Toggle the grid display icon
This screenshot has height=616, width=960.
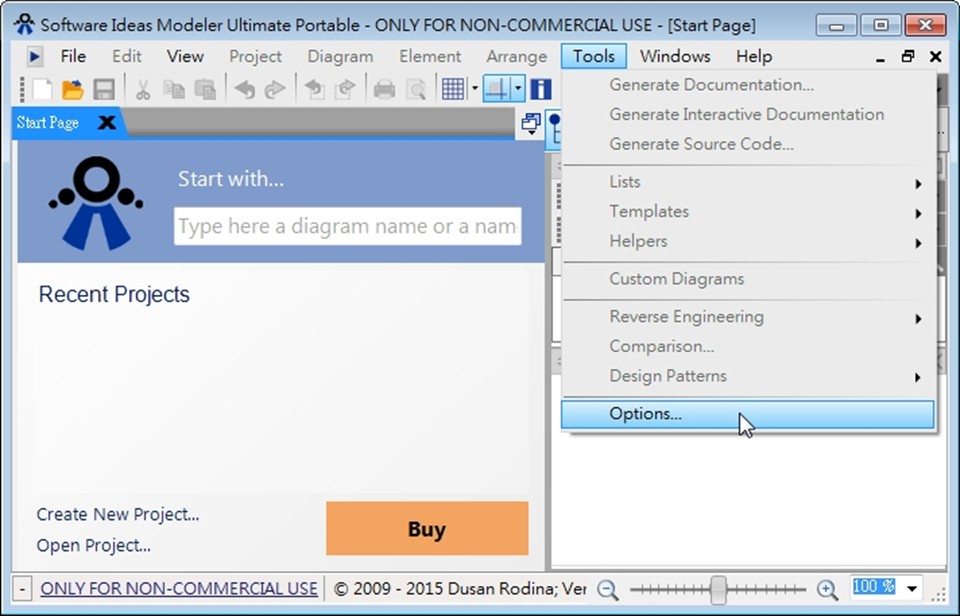click(453, 89)
